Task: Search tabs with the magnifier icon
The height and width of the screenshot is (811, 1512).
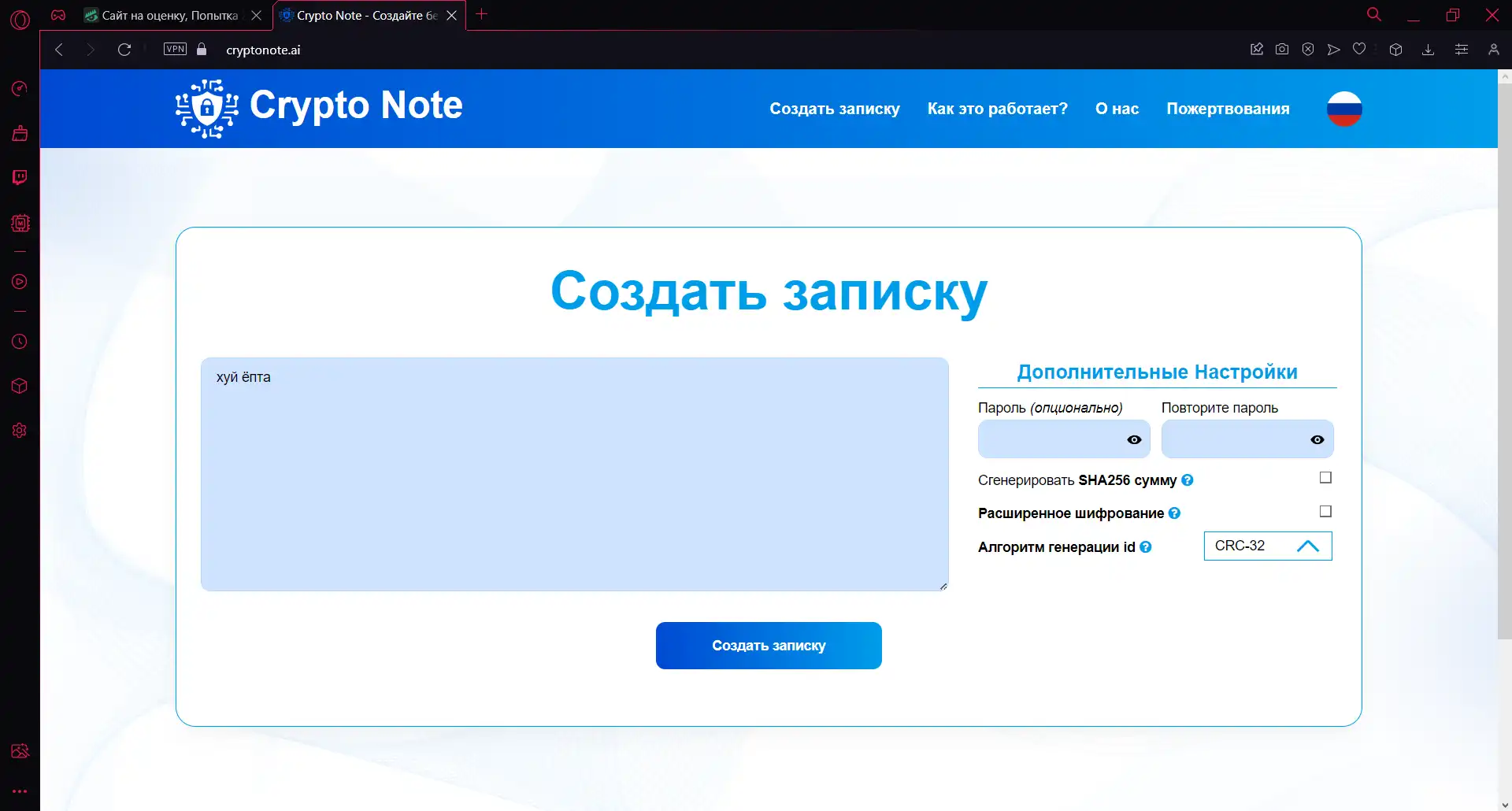Action: click(1374, 15)
